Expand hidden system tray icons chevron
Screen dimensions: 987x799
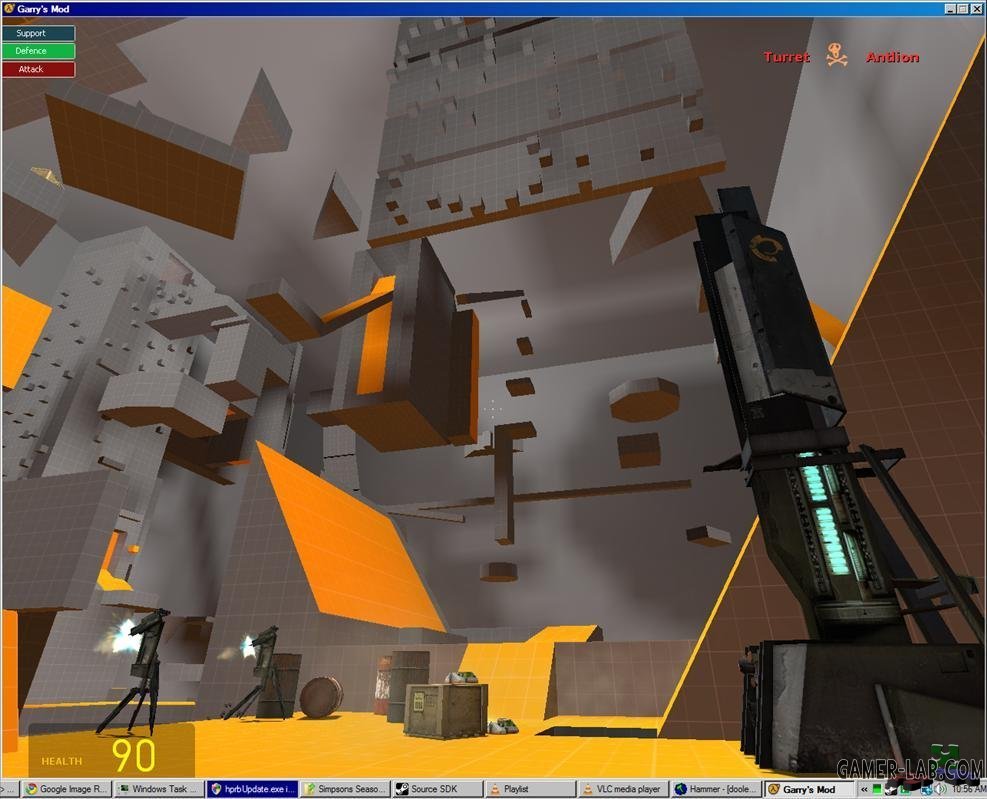(865, 789)
